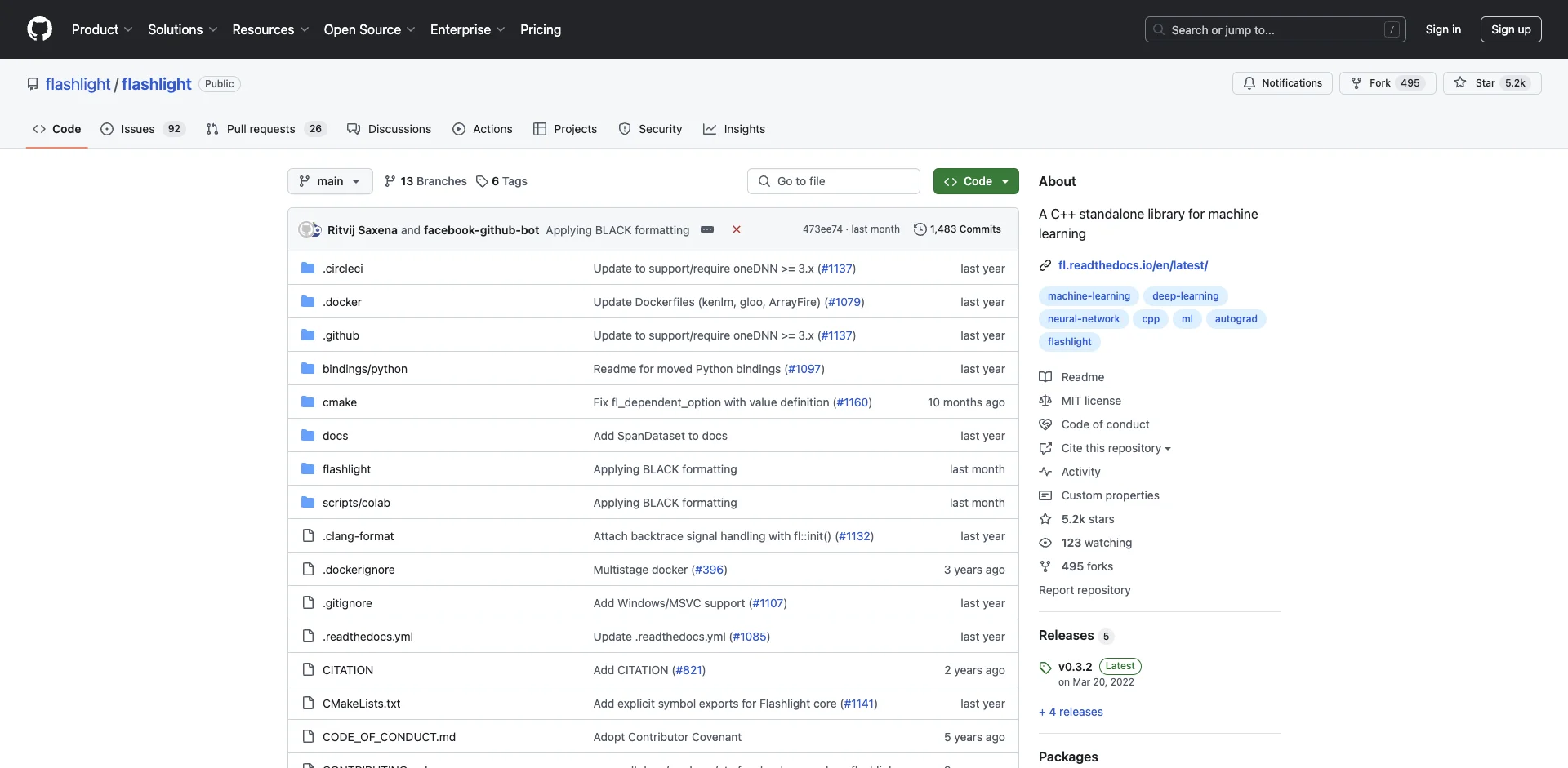Click the Code of conduct heart icon
1568x768 pixels.
pyautogui.click(x=1045, y=424)
